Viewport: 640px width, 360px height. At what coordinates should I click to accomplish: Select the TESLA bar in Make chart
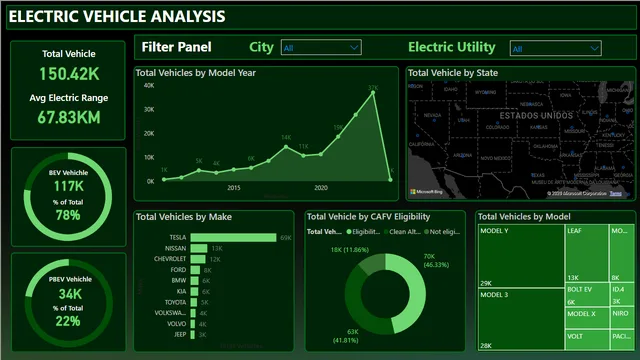[233, 238]
